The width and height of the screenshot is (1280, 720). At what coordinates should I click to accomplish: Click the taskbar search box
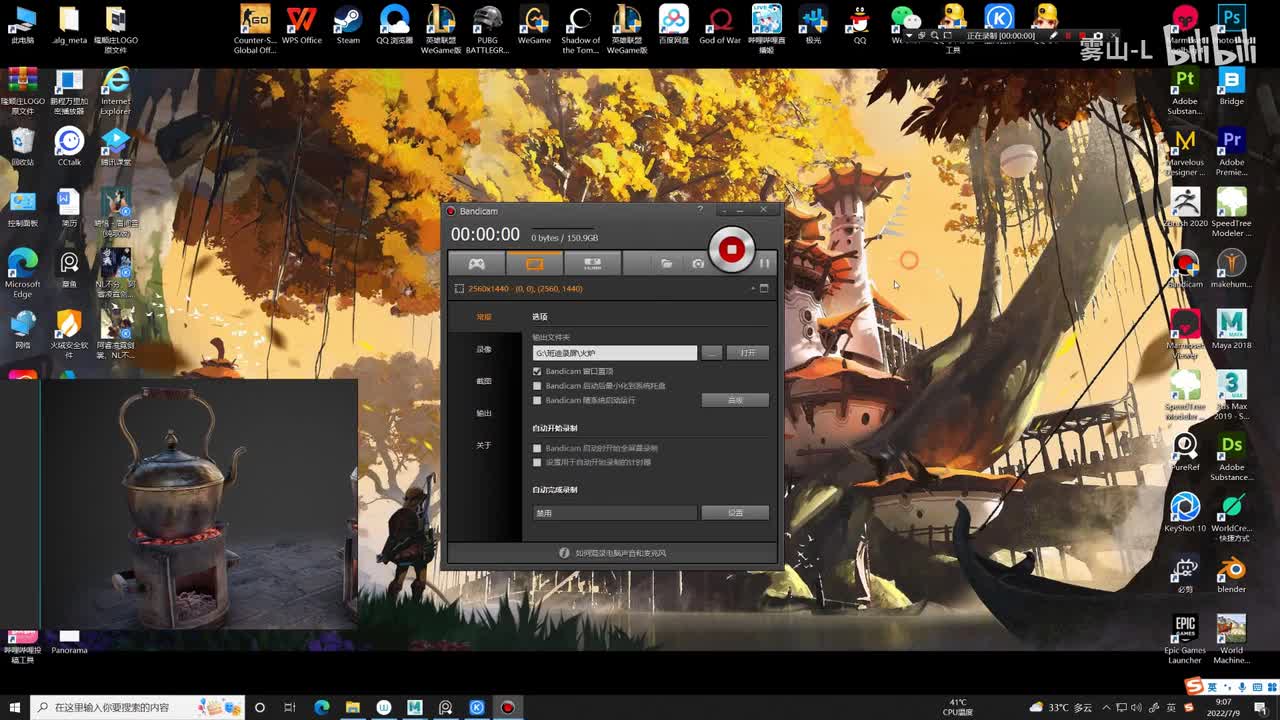click(x=137, y=707)
